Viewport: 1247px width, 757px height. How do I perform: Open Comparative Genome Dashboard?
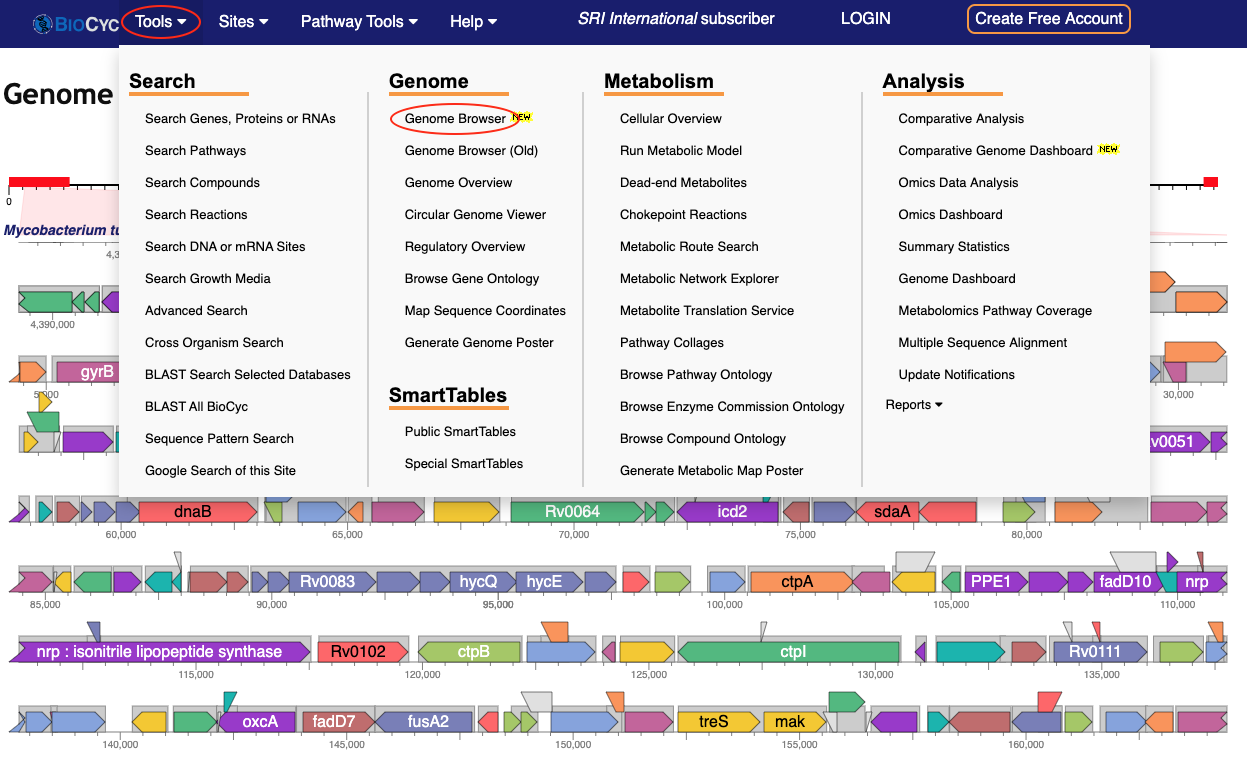click(995, 150)
